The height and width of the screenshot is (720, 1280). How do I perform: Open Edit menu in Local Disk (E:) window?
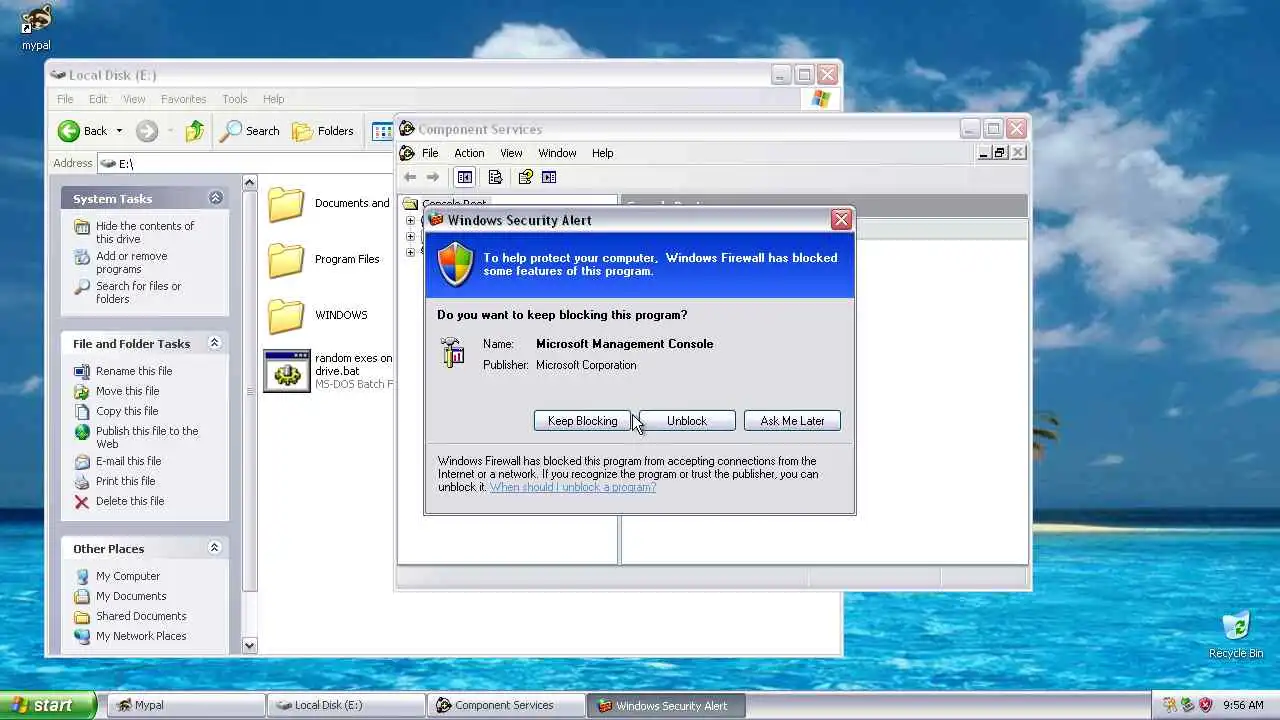pyautogui.click(x=98, y=99)
